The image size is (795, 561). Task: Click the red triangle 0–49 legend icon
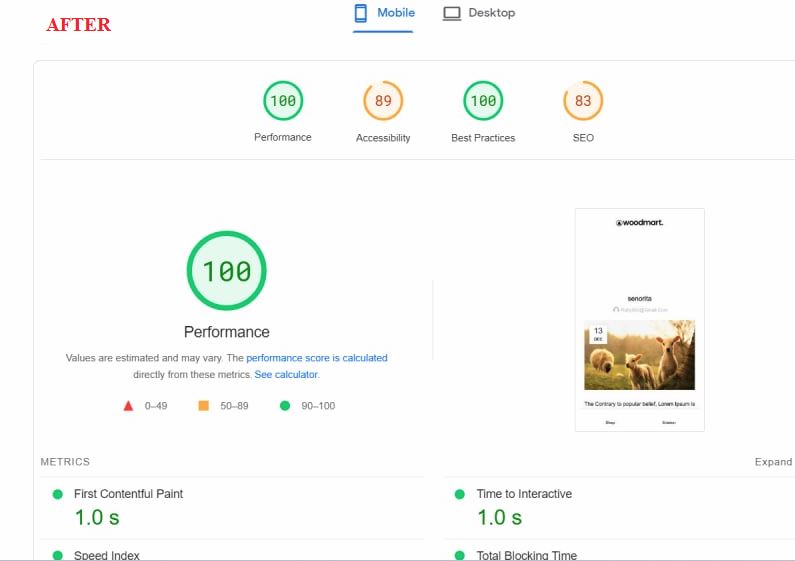128,406
